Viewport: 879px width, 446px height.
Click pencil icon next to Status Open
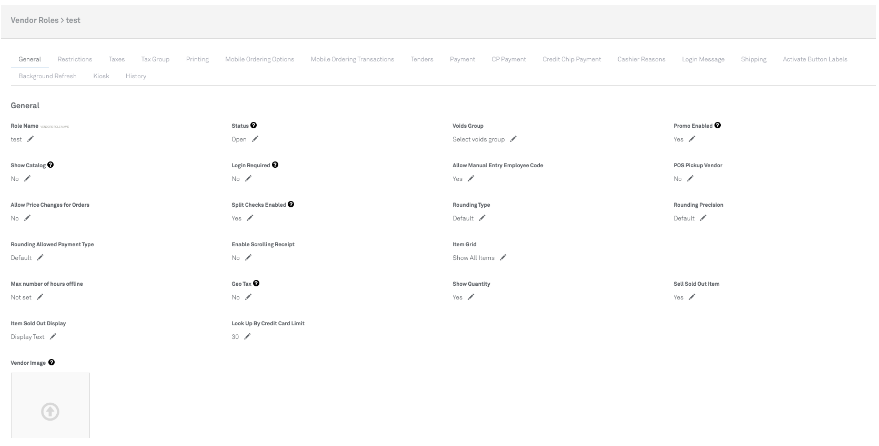254,139
